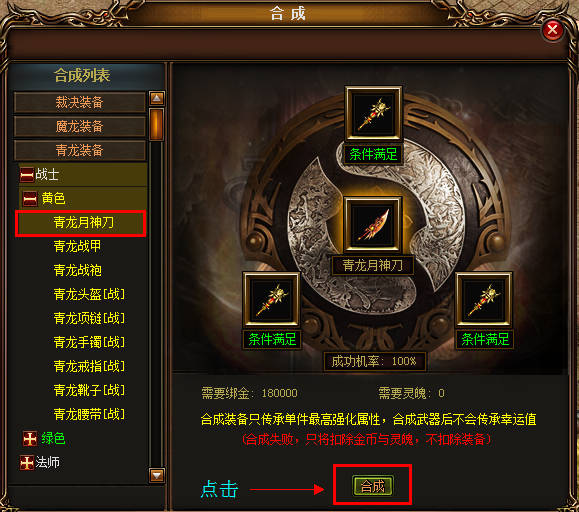This screenshot has width=579, height=512.
Task: Select 青龙月神刀 in the list
Action: (x=81, y=223)
